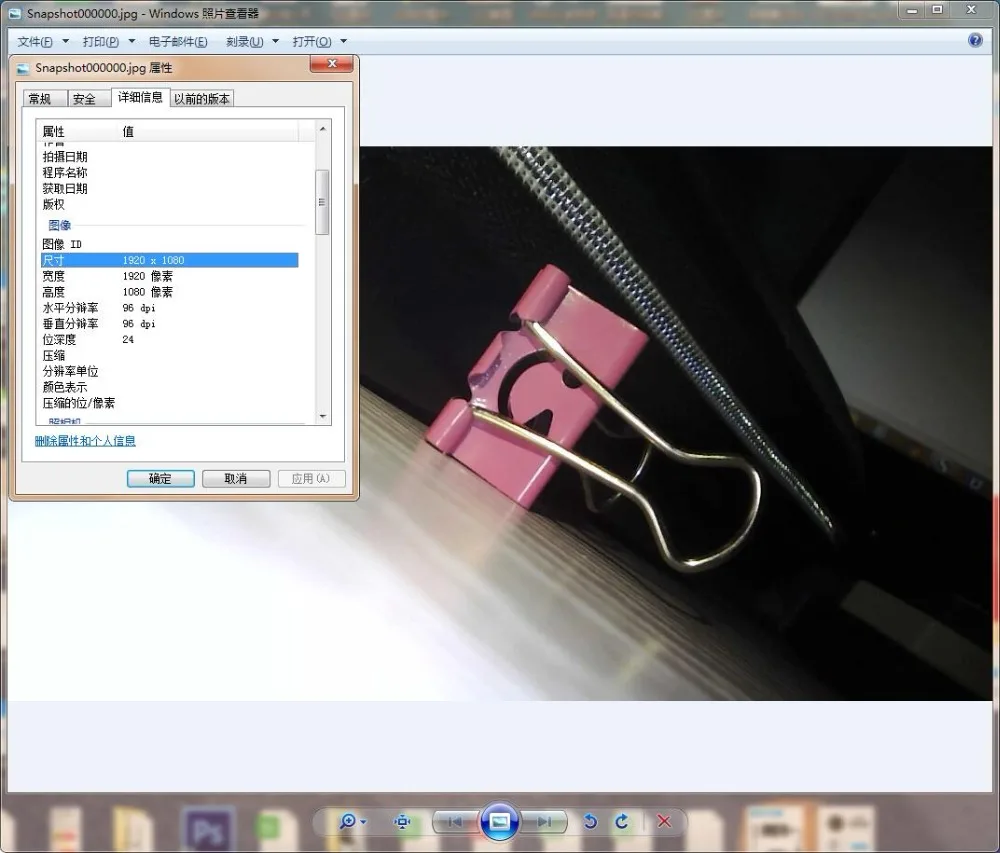The height and width of the screenshot is (853, 1000).
Task: Click the properties list scroll down arrow
Action: tap(323, 416)
